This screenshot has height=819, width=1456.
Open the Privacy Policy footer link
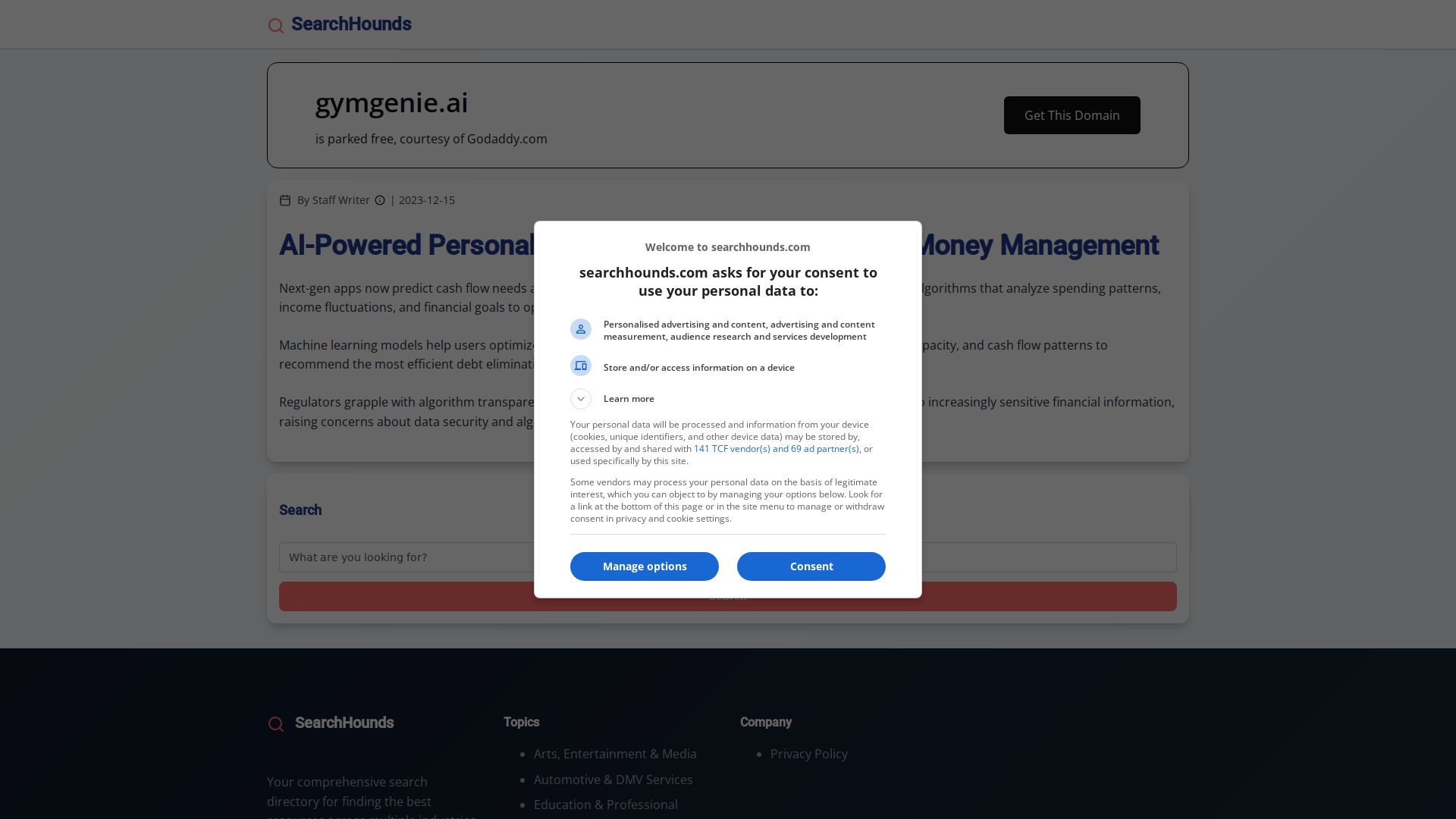point(809,754)
